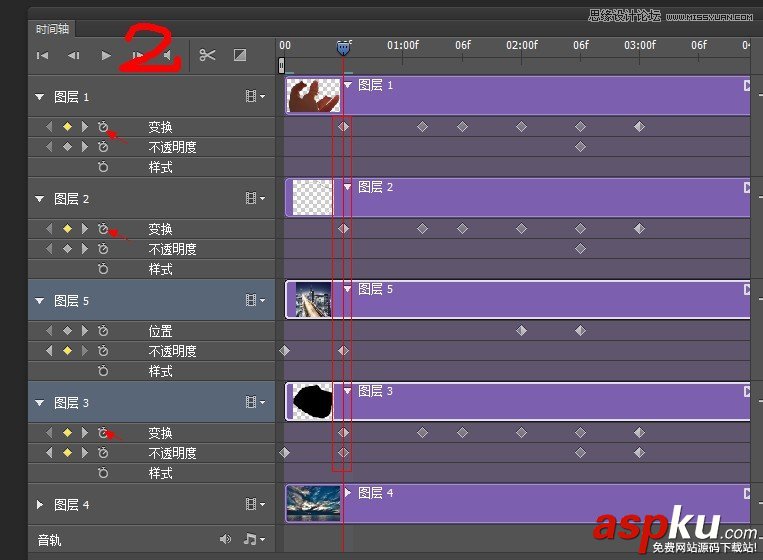The image size is (763, 560).
Task: Toggle 图层 2 不透明度 stopwatch
Action: point(103,249)
